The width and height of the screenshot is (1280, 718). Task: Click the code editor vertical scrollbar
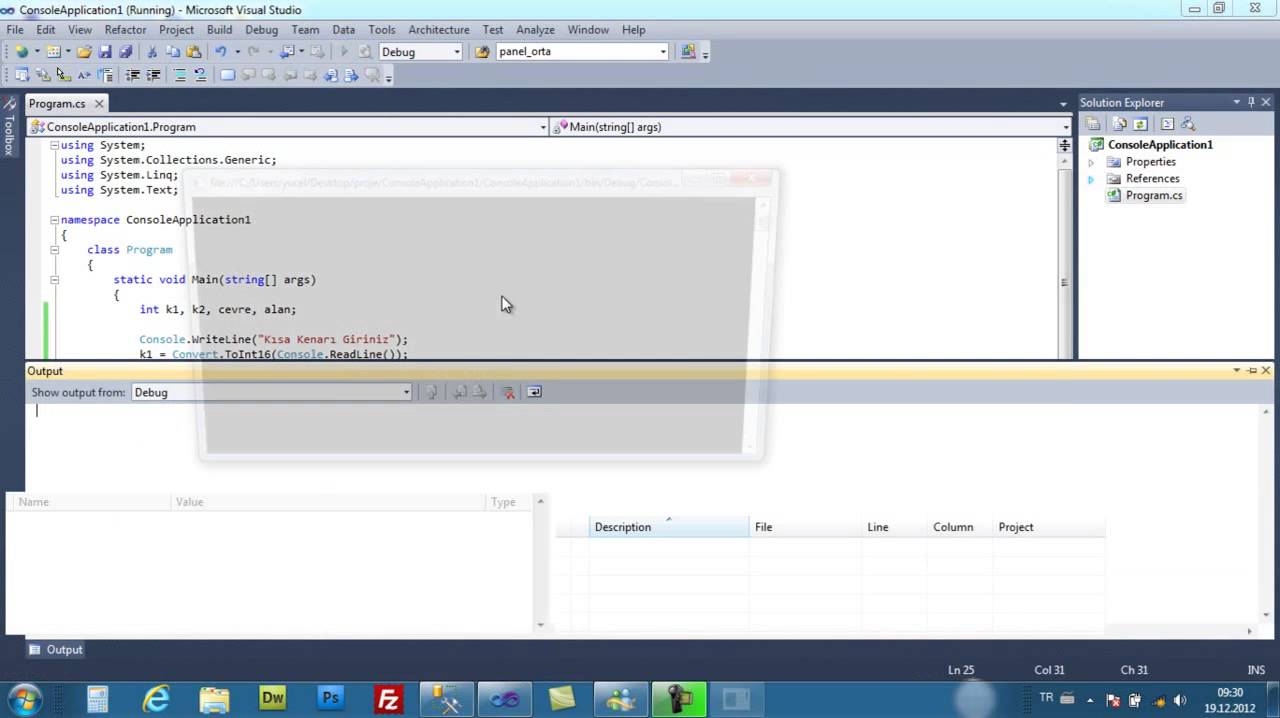(1064, 256)
